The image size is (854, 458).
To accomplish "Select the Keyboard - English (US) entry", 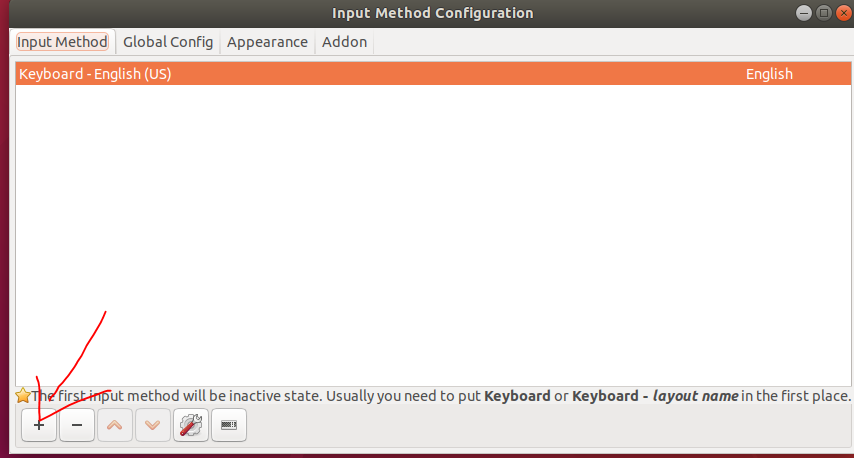I will (x=95, y=74).
